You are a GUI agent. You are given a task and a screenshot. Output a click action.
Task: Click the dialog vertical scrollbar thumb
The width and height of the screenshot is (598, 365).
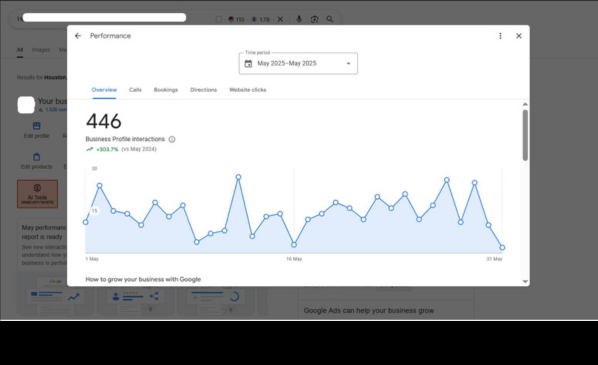pos(525,135)
